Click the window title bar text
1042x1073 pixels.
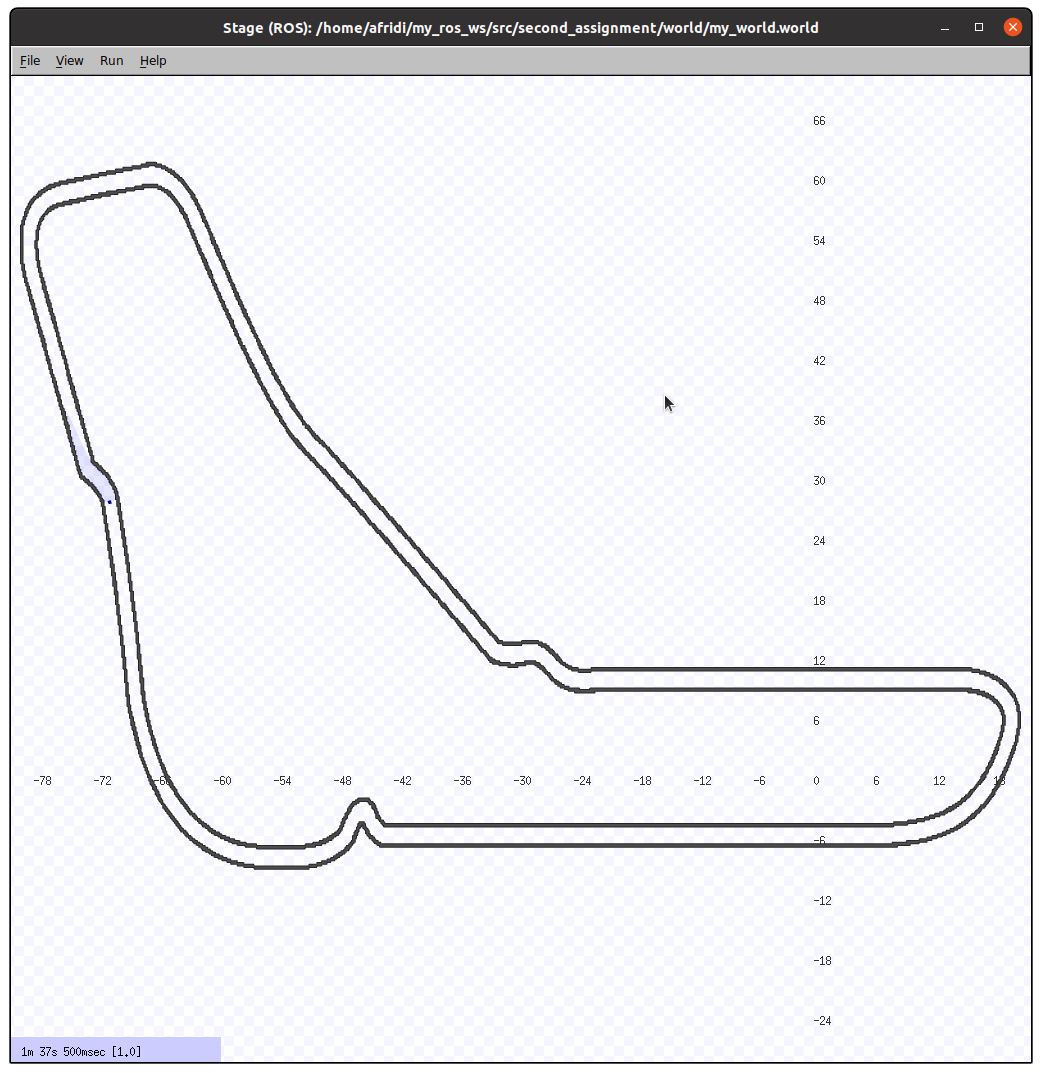point(521,28)
